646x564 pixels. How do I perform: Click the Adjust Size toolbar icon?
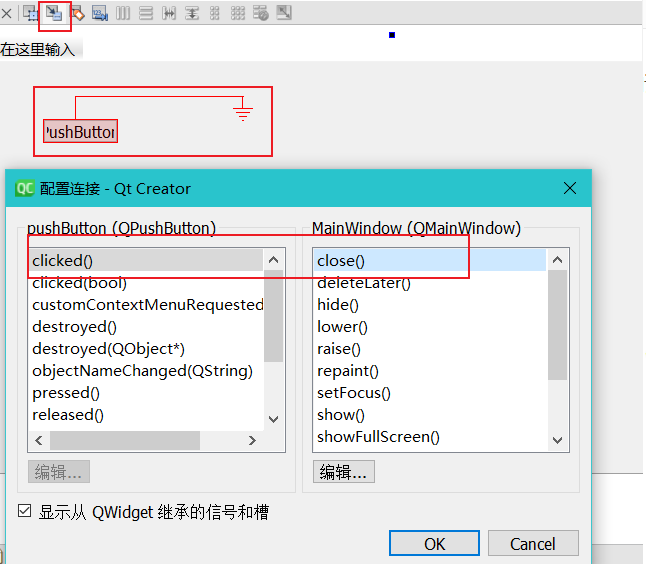[x=284, y=13]
